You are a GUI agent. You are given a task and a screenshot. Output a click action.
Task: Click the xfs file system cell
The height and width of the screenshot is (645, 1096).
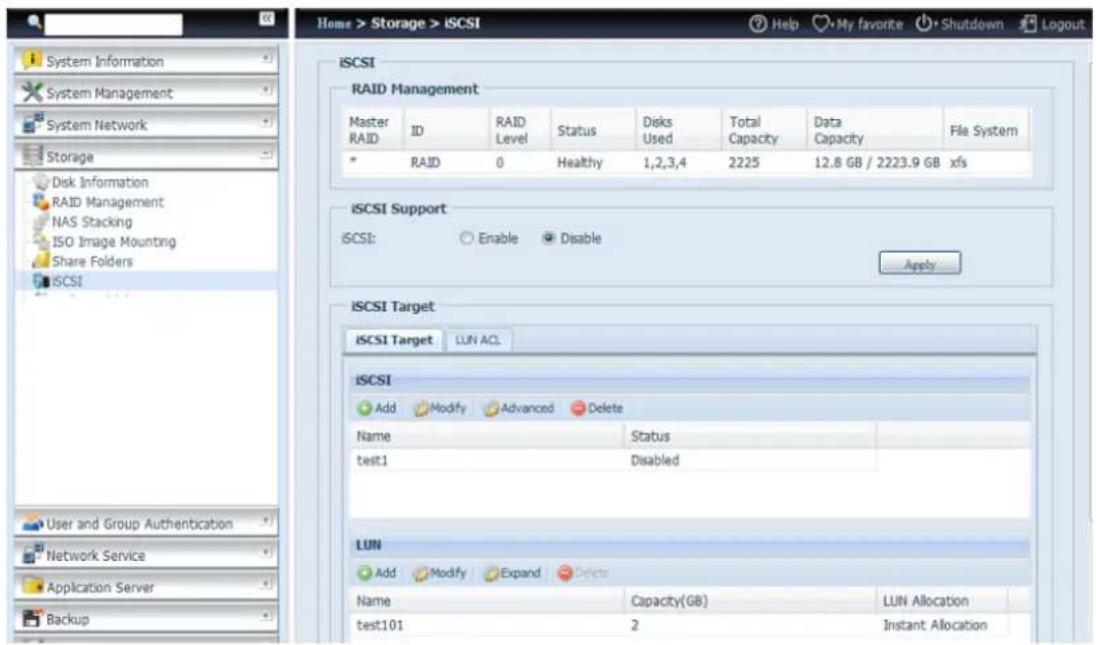(x=958, y=163)
